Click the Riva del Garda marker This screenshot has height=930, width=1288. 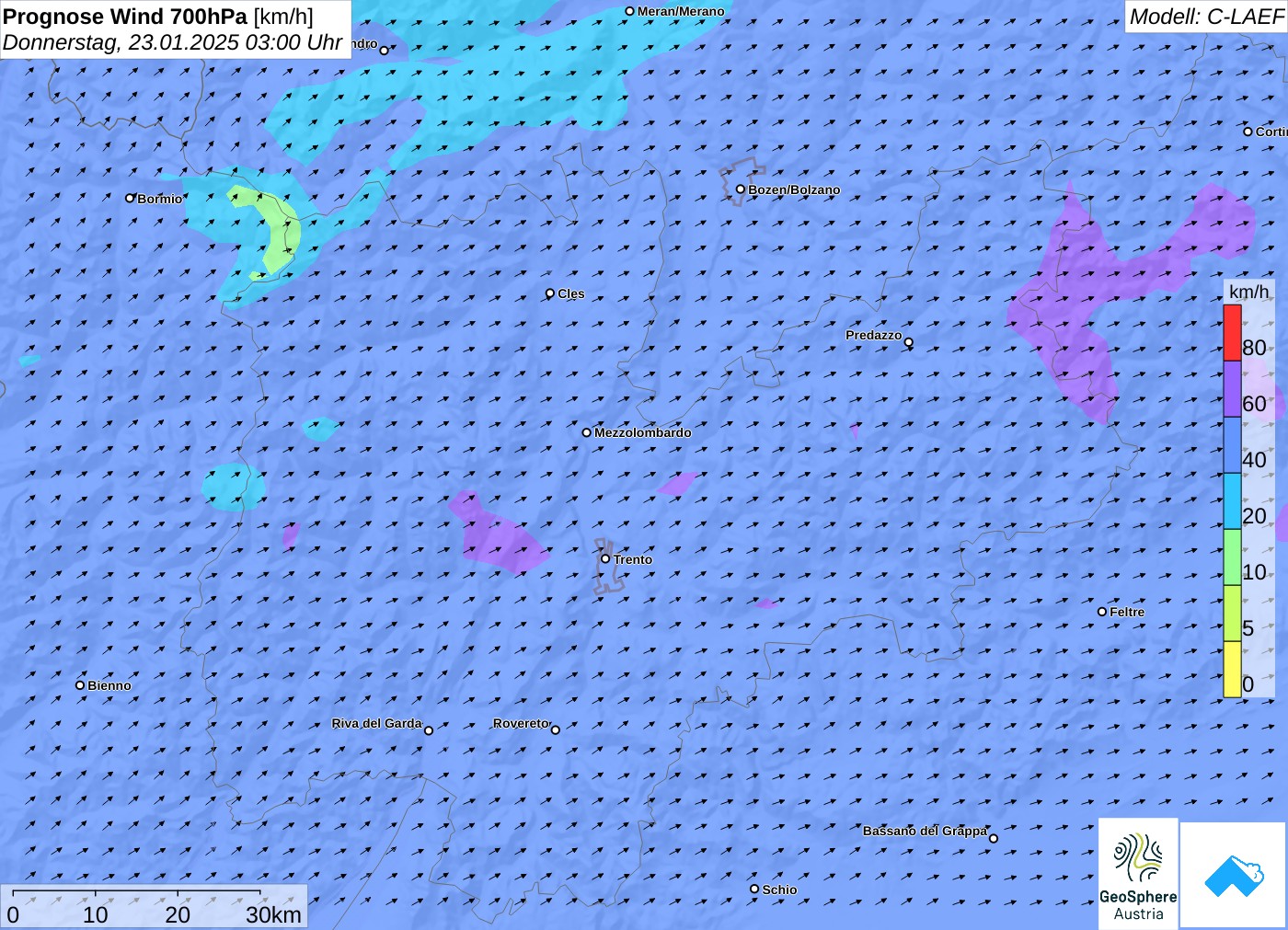(429, 730)
